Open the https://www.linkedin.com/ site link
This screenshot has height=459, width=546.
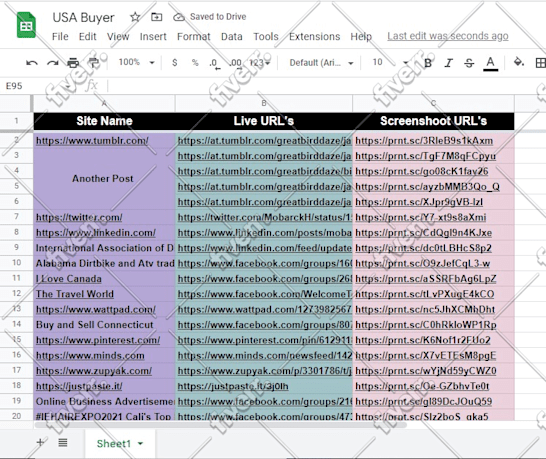(x=96, y=233)
